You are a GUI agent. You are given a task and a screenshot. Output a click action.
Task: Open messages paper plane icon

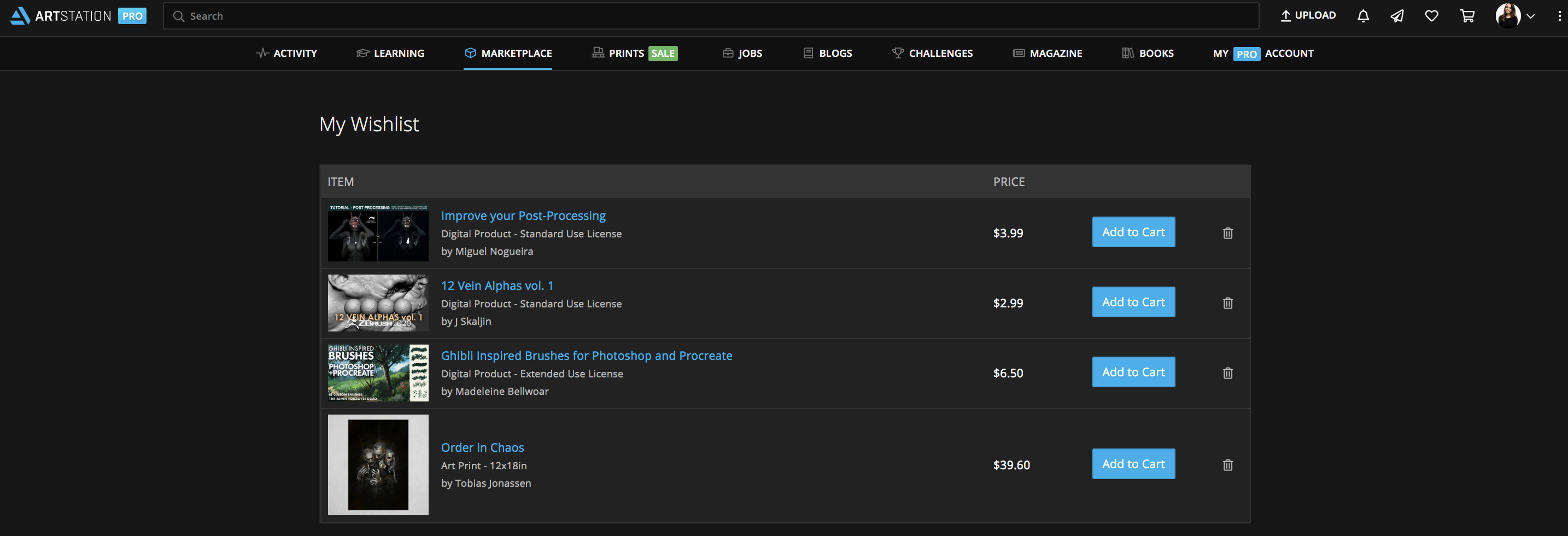point(1397,16)
